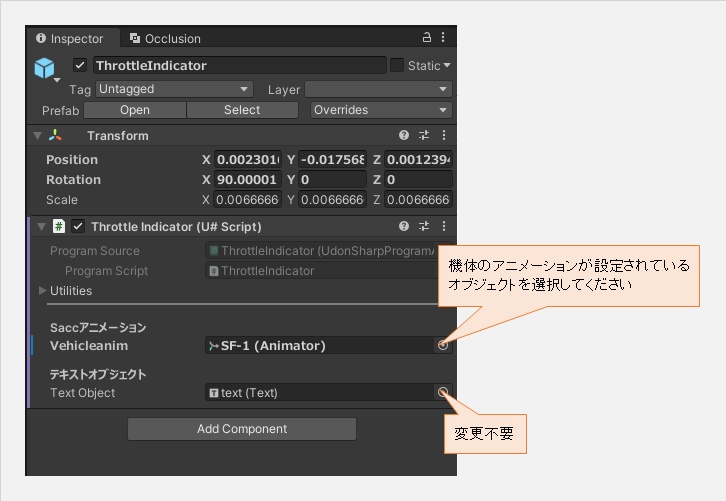
Task: Switch to the Inspector tab
Action: coord(70,38)
